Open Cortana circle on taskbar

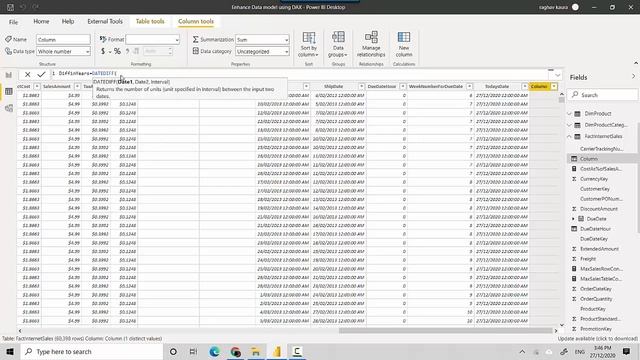[x=173, y=351]
